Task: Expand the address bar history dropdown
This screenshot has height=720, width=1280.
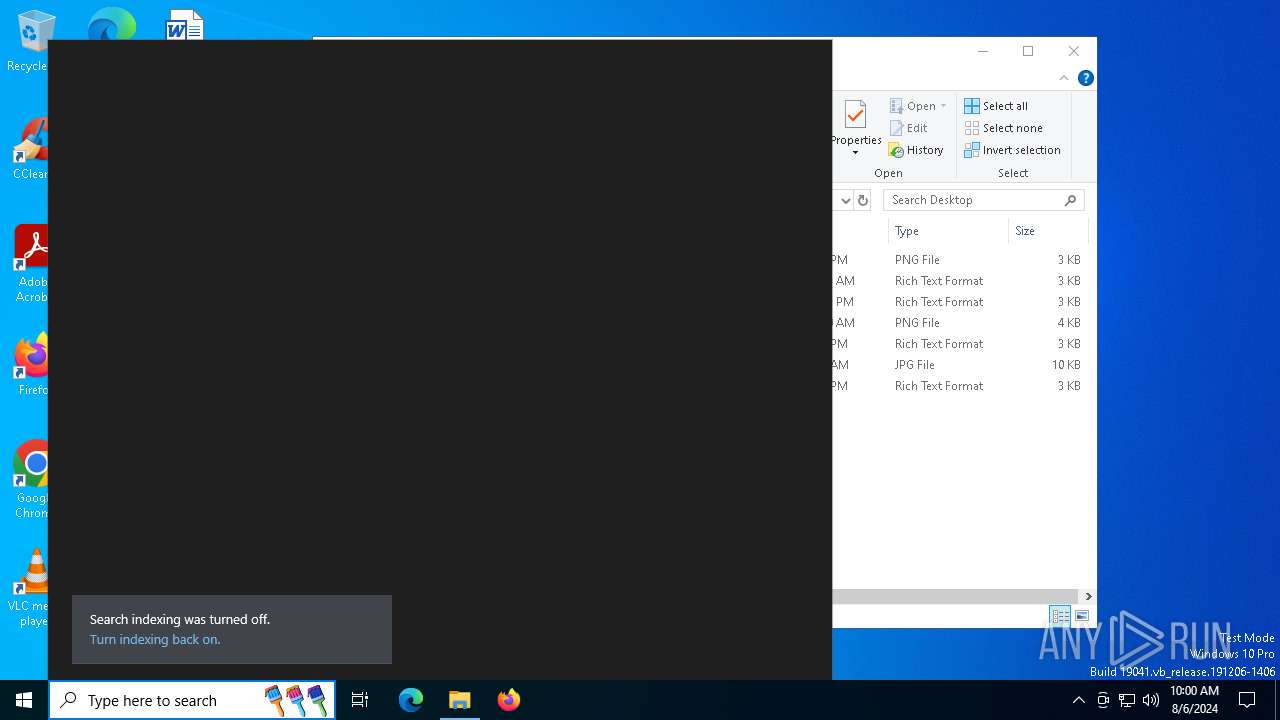Action: pos(845,200)
